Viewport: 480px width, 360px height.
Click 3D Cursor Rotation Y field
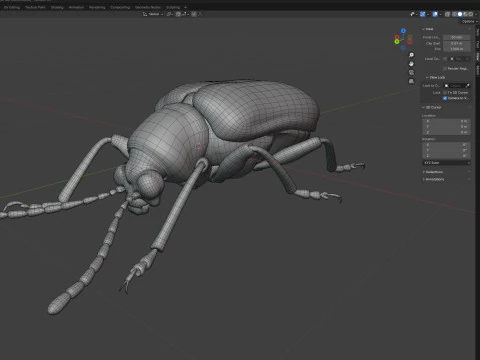[446, 150]
